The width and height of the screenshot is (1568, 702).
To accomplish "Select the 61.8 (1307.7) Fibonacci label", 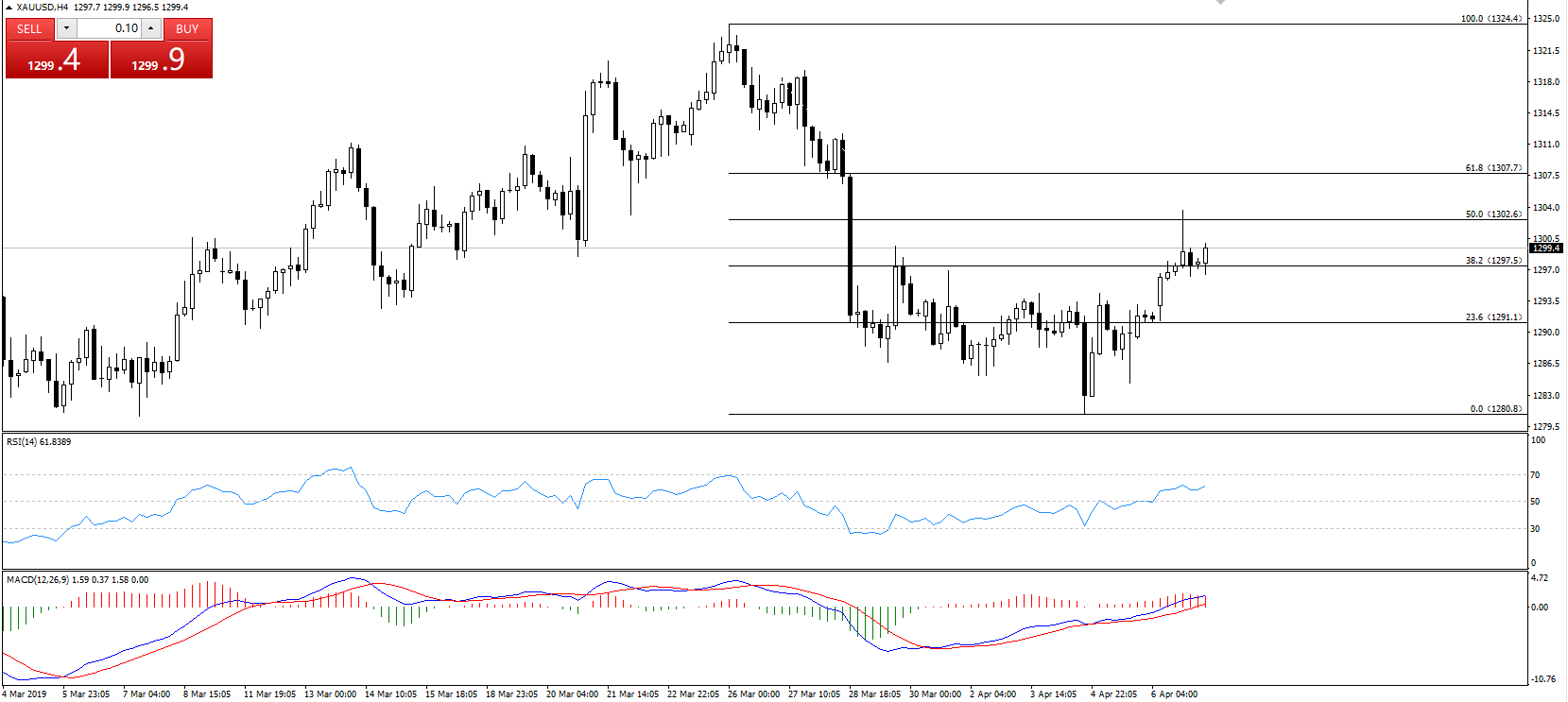I will 1493,167.
